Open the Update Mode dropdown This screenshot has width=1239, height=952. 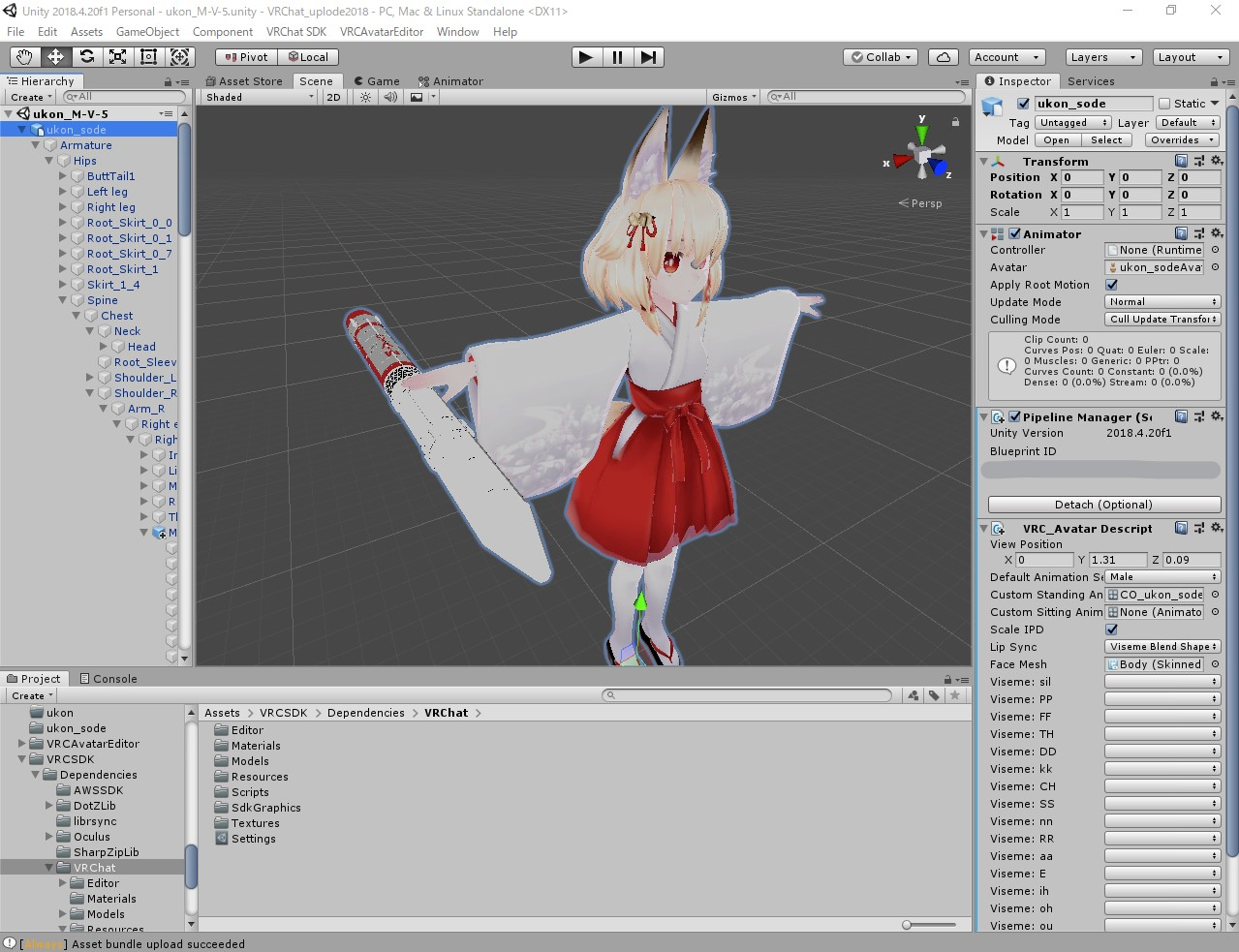pyautogui.click(x=1162, y=302)
